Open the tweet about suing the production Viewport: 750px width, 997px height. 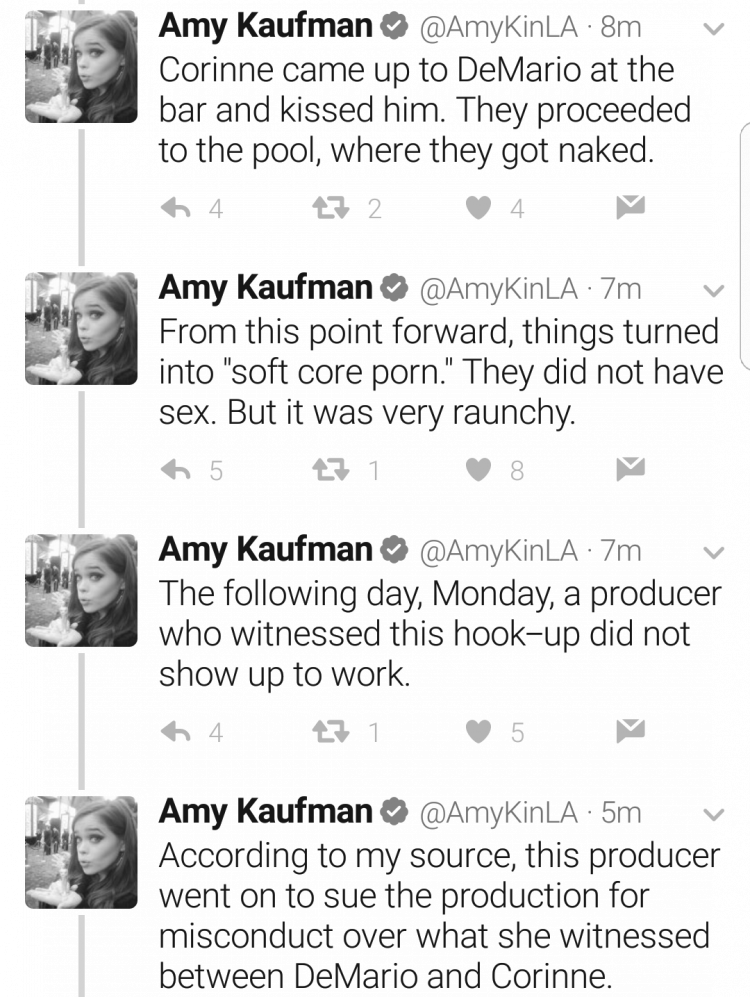pos(439,916)
